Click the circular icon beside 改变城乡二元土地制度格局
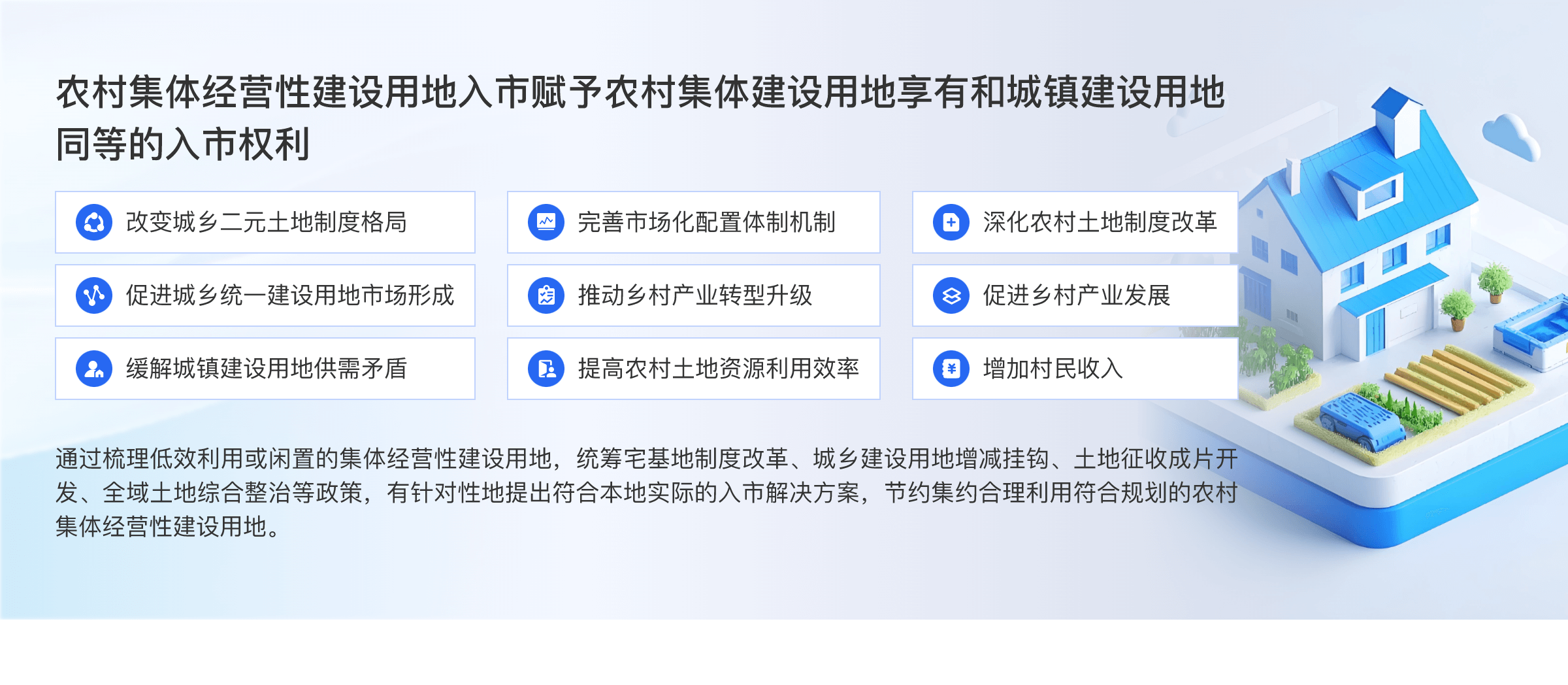The image size is (1568, 685). [94, 222]
